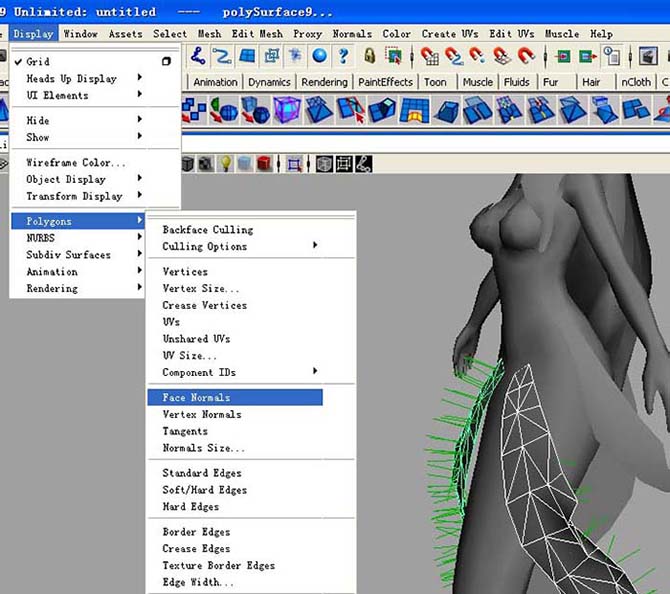
Task: Open the Edit Mesh menu
Action: coord(257,34)
